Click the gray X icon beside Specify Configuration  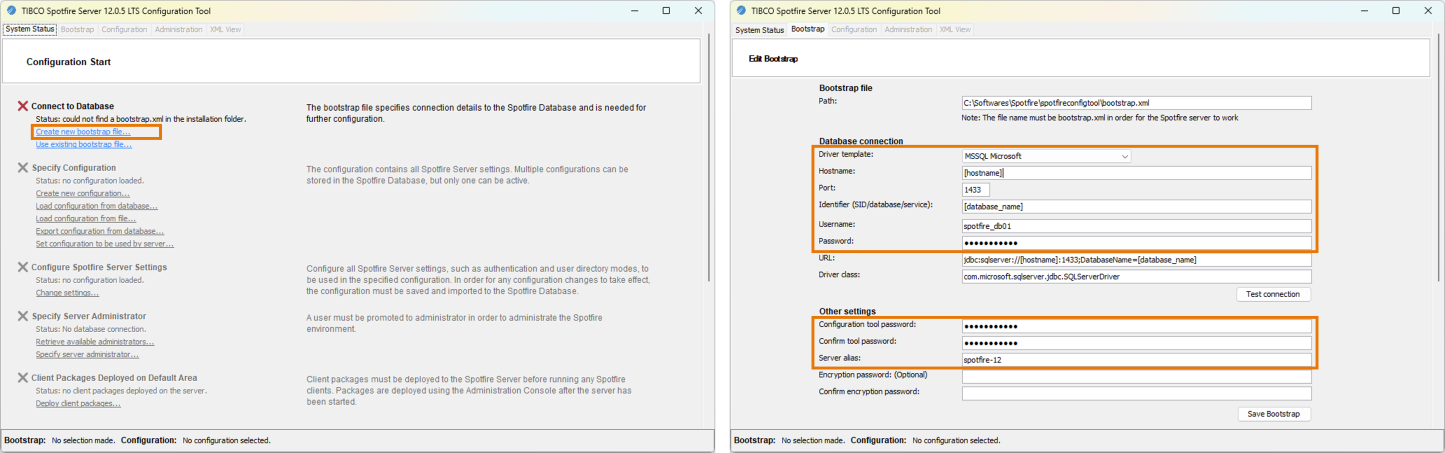(x=22, y=168)
